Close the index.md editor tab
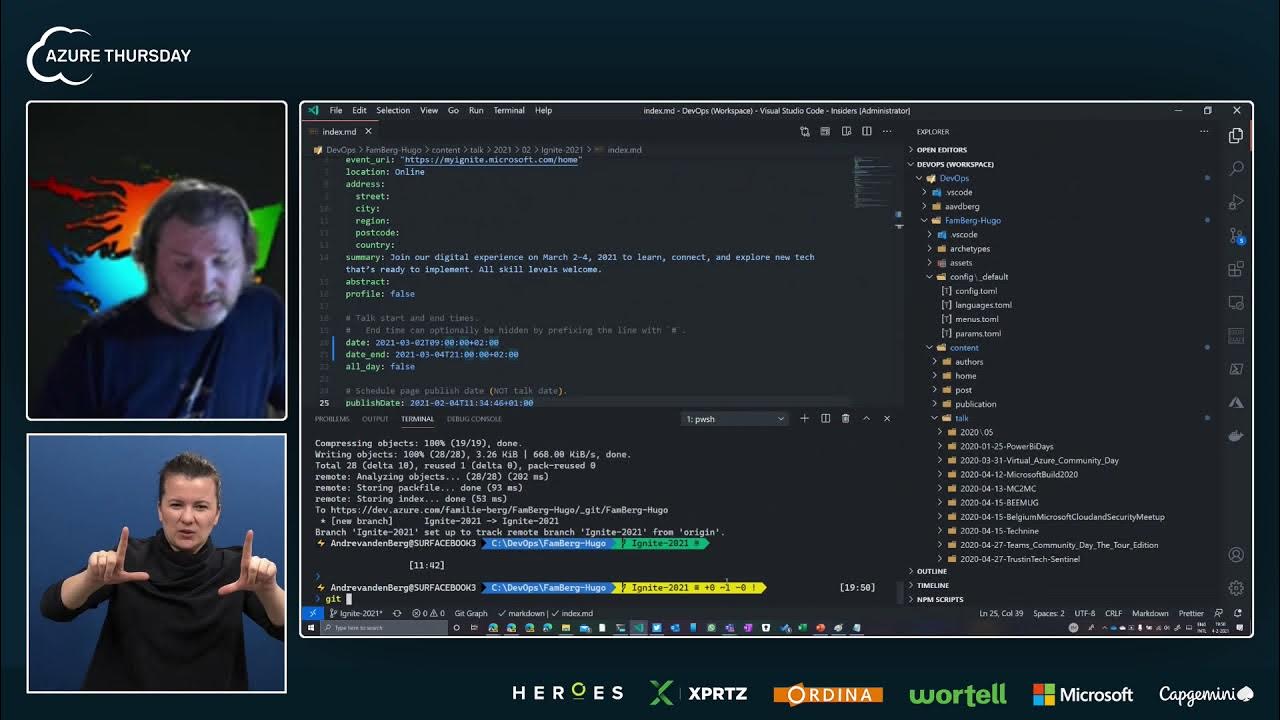1280x720 pixels. point(368,131)
